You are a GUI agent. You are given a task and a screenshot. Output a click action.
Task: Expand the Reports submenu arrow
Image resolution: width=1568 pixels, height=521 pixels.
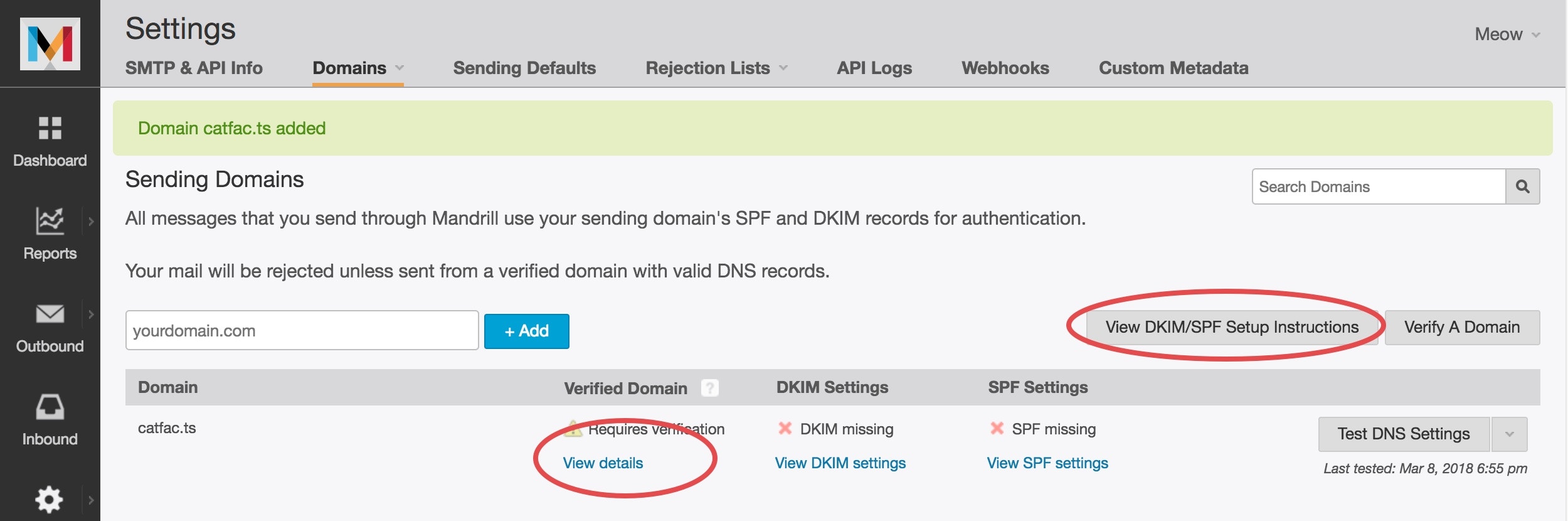pos(91,222)
